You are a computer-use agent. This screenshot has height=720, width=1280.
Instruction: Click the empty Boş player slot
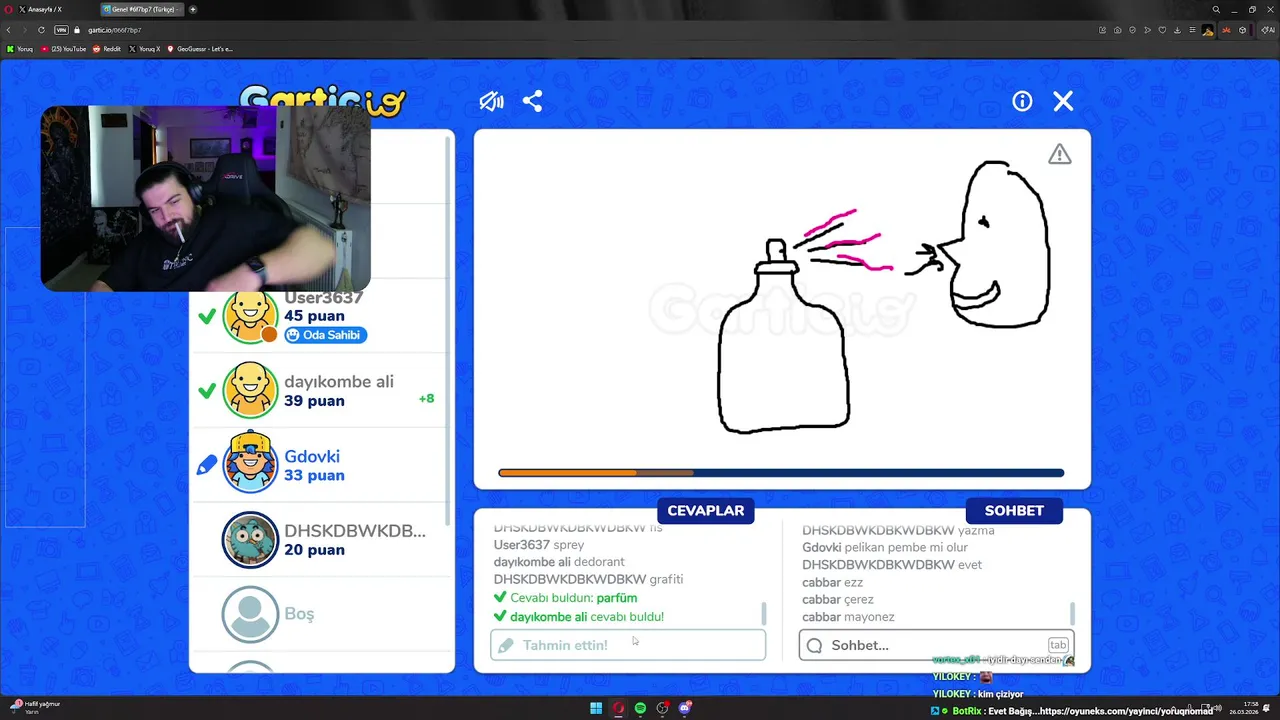[320, 614]
